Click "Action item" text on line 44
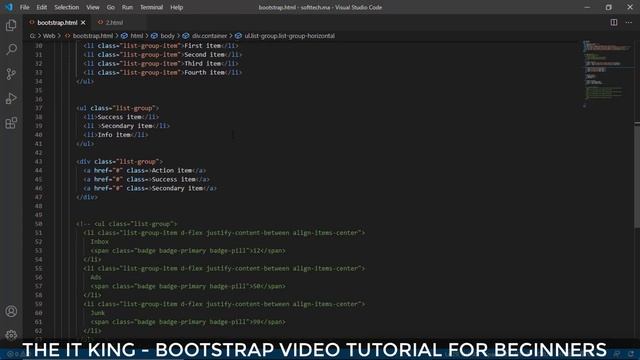Screen dimensions: 640x360 click(172, 171)
